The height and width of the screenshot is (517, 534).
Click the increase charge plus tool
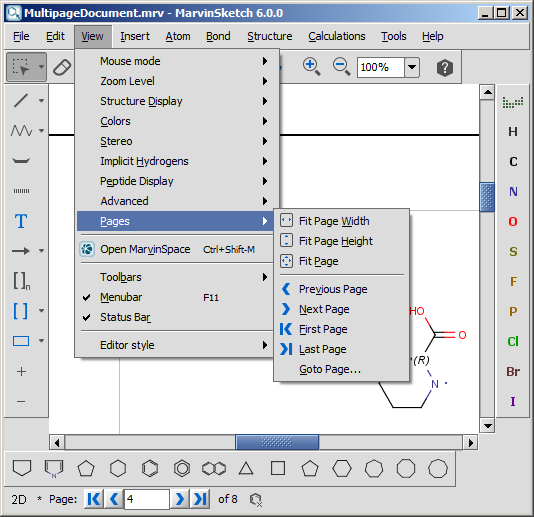(21, 371)
